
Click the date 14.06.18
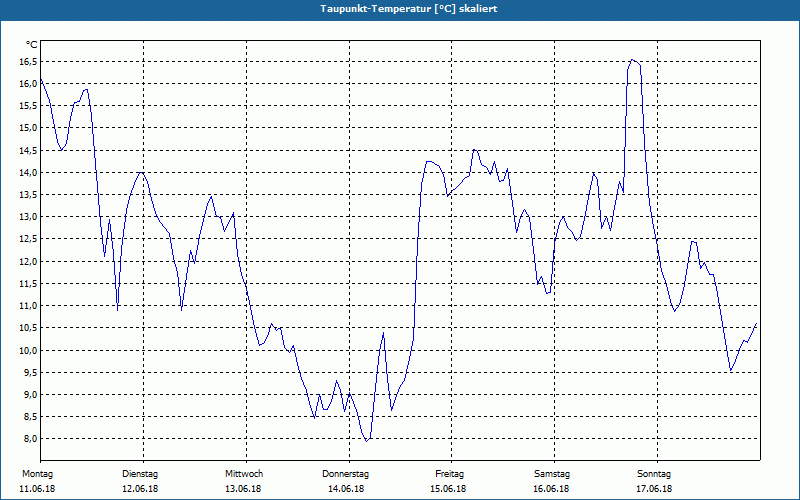[346, 489]
